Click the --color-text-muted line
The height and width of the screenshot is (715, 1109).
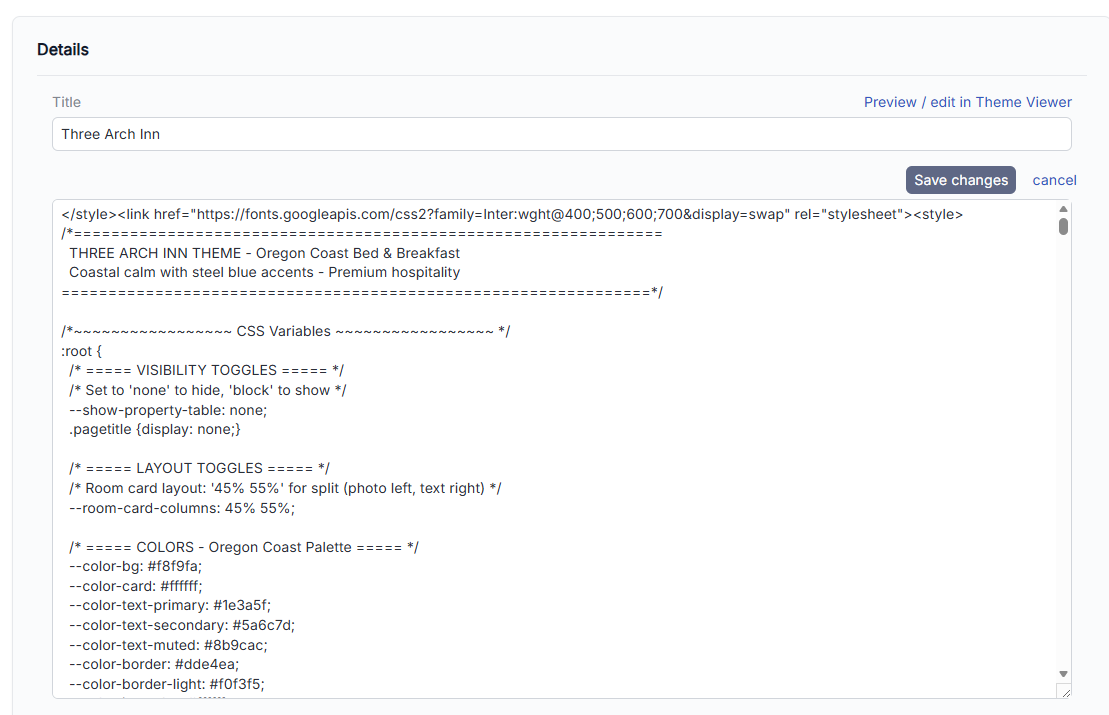pyautogui.click(x=168, y=645)
